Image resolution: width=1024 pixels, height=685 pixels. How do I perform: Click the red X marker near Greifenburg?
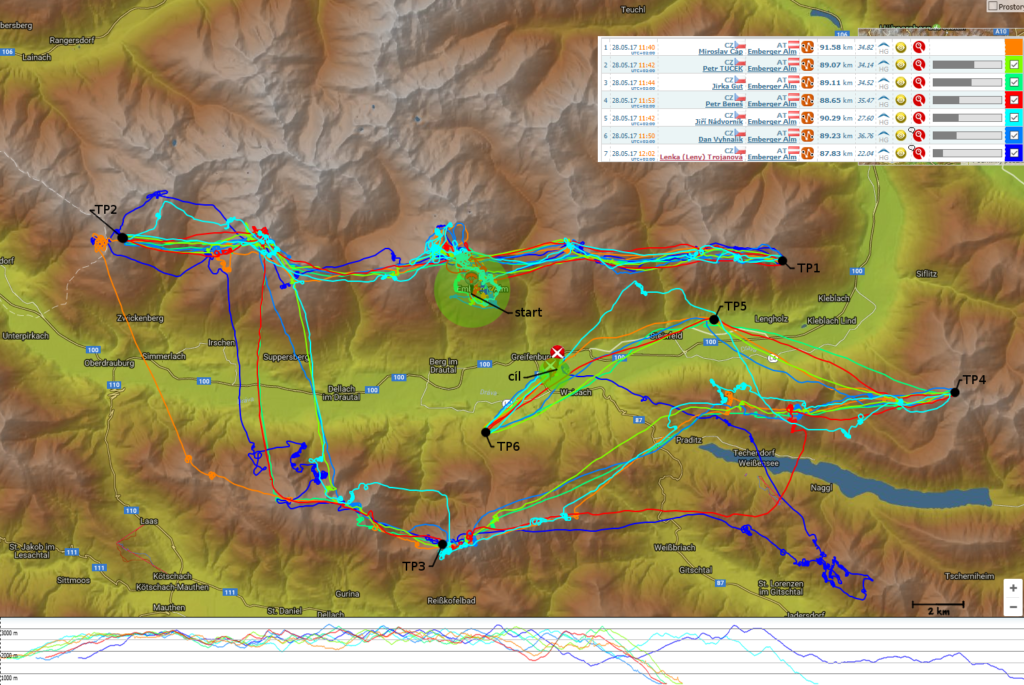[x=558, y=352]
